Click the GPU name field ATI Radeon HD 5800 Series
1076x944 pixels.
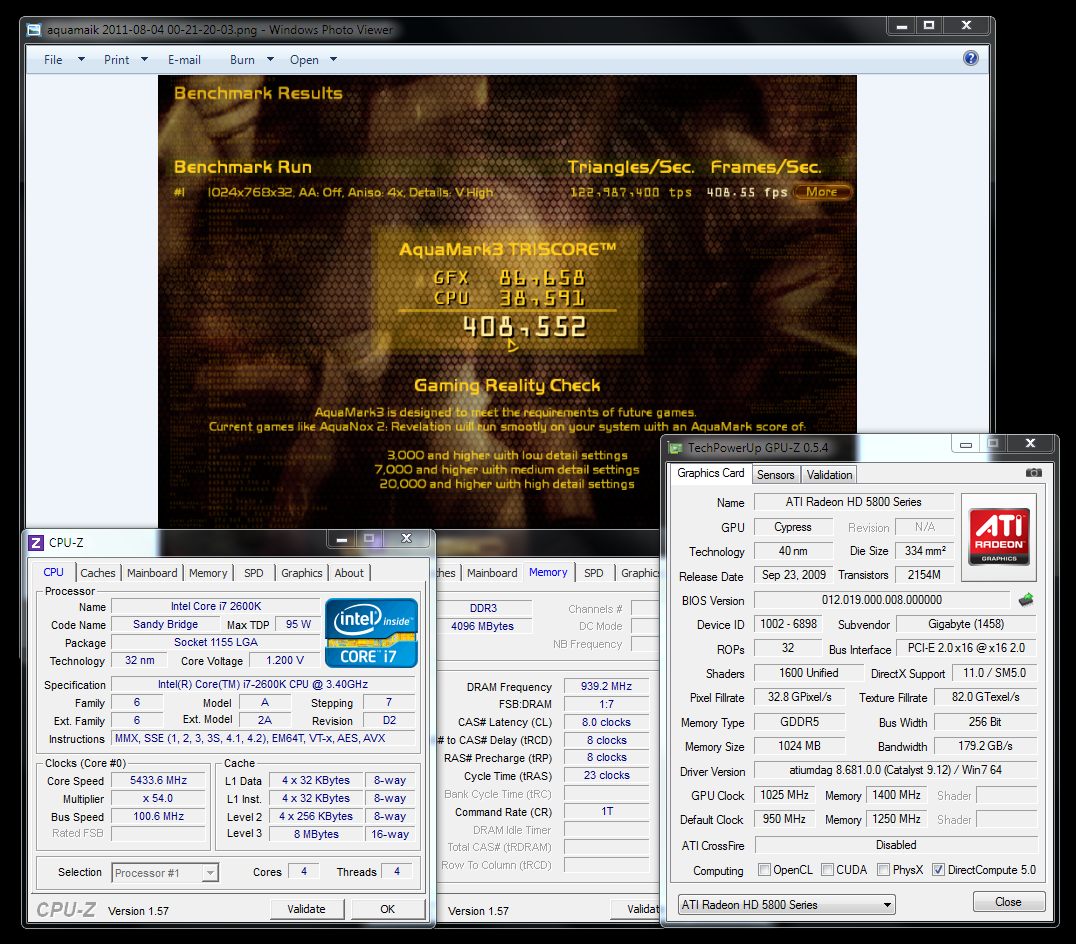pos(854,502)
